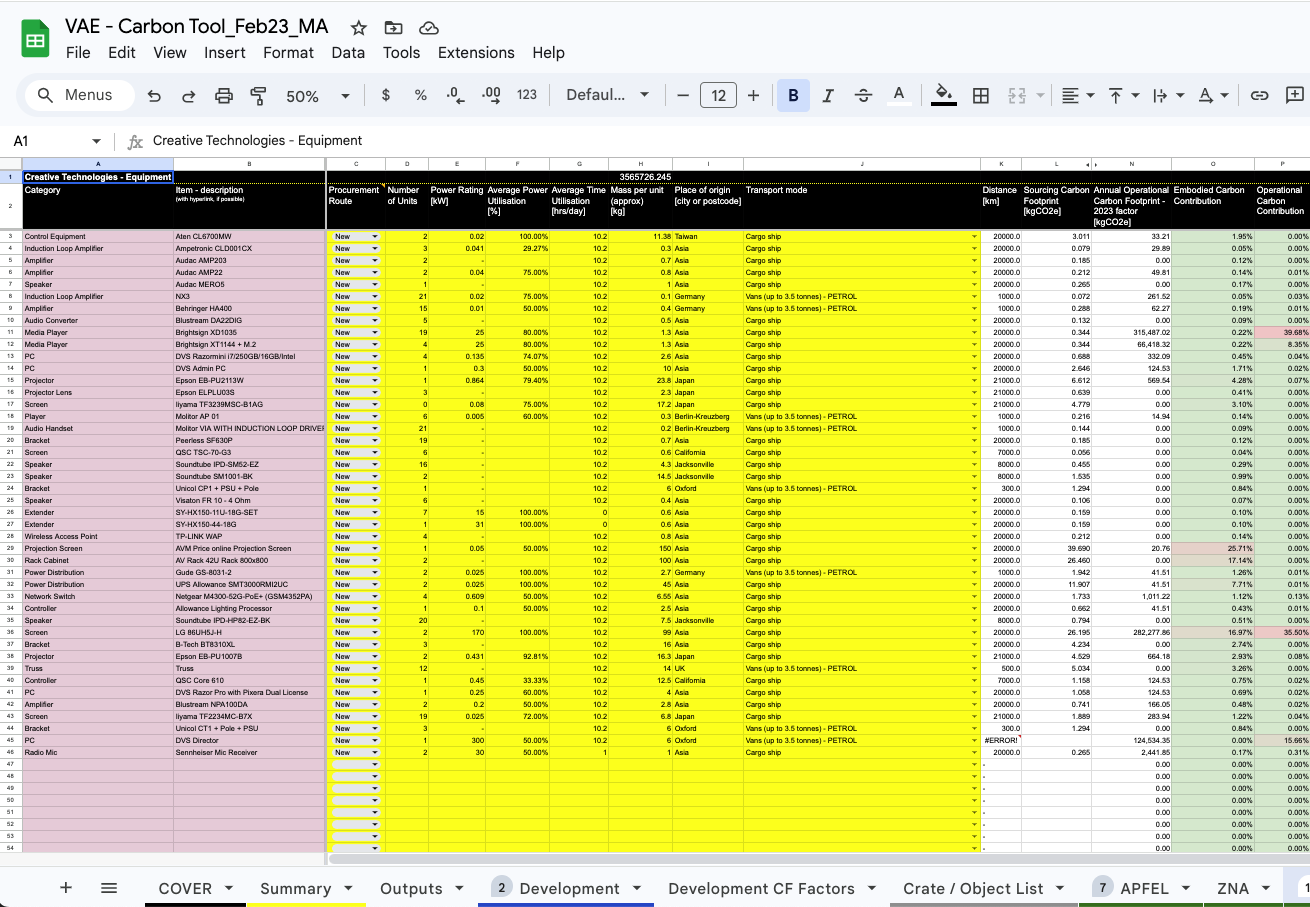Open the COVER sheet tab options arrow

point(229,888)
